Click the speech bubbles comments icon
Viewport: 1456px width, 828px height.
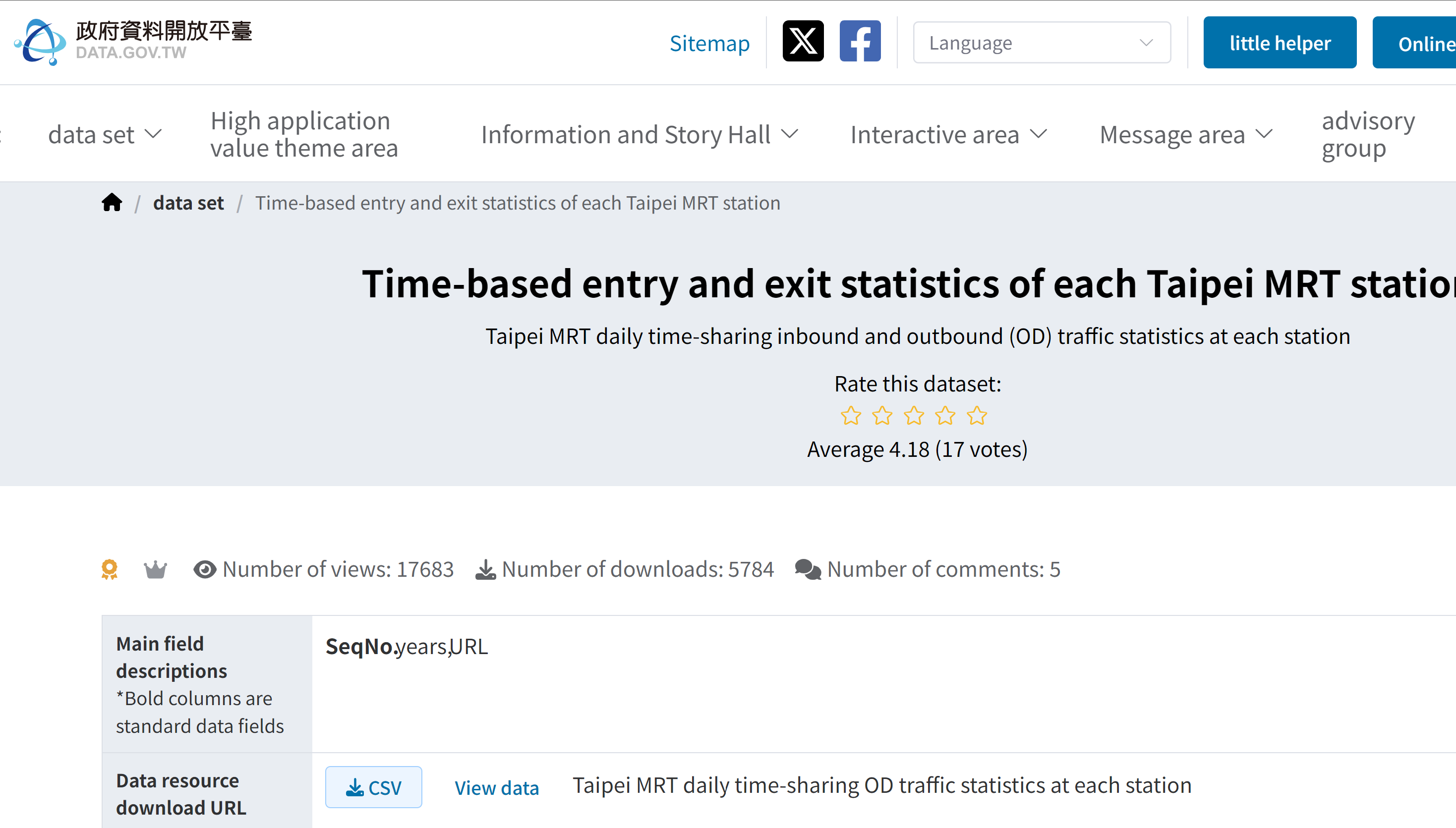(808, 569)
